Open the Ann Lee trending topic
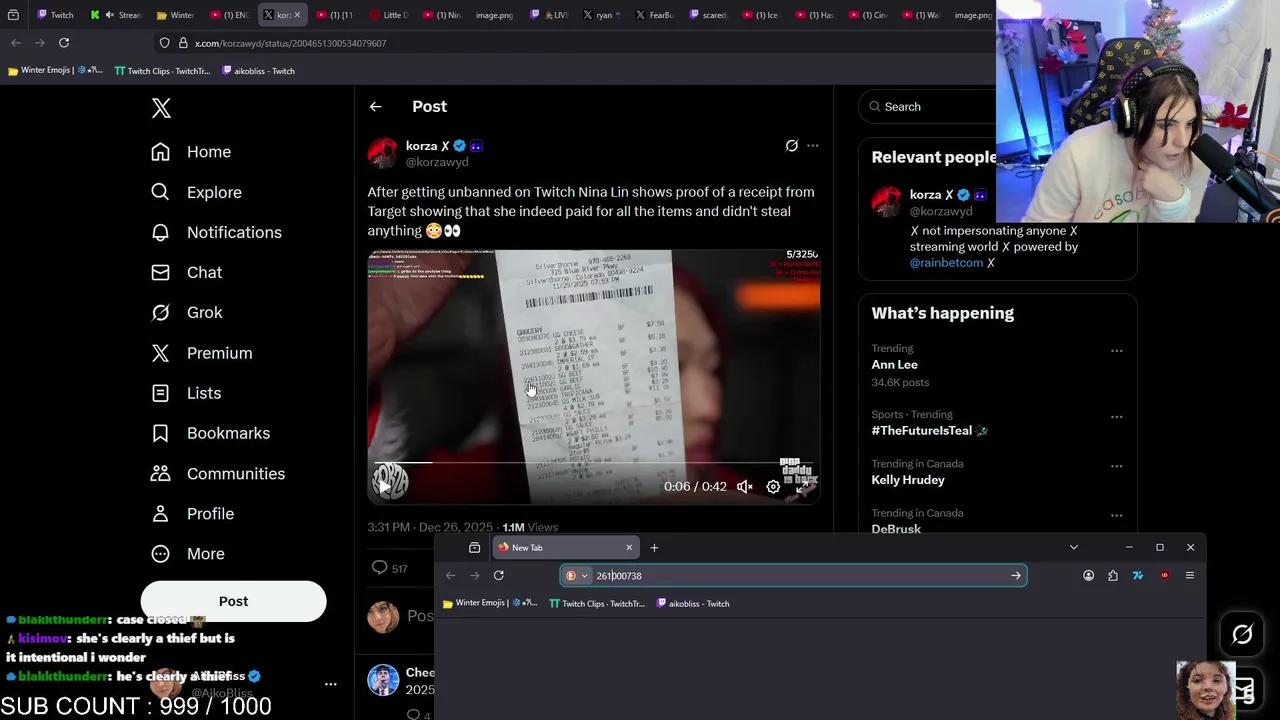Viewport: 1280px width, 720px height. (894, 365)
